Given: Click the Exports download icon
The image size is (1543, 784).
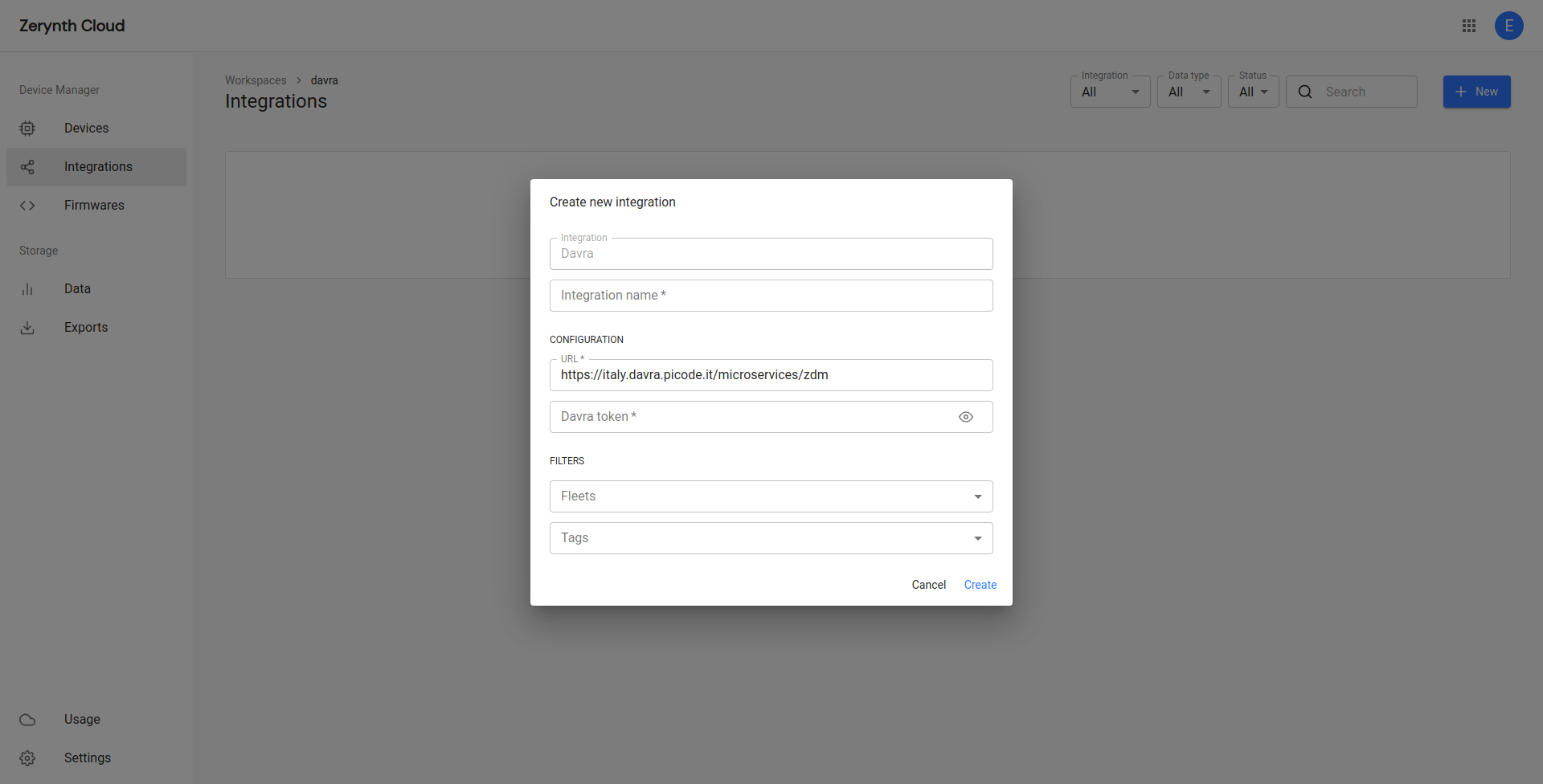Looking at the screenshot, I should 27,328.
